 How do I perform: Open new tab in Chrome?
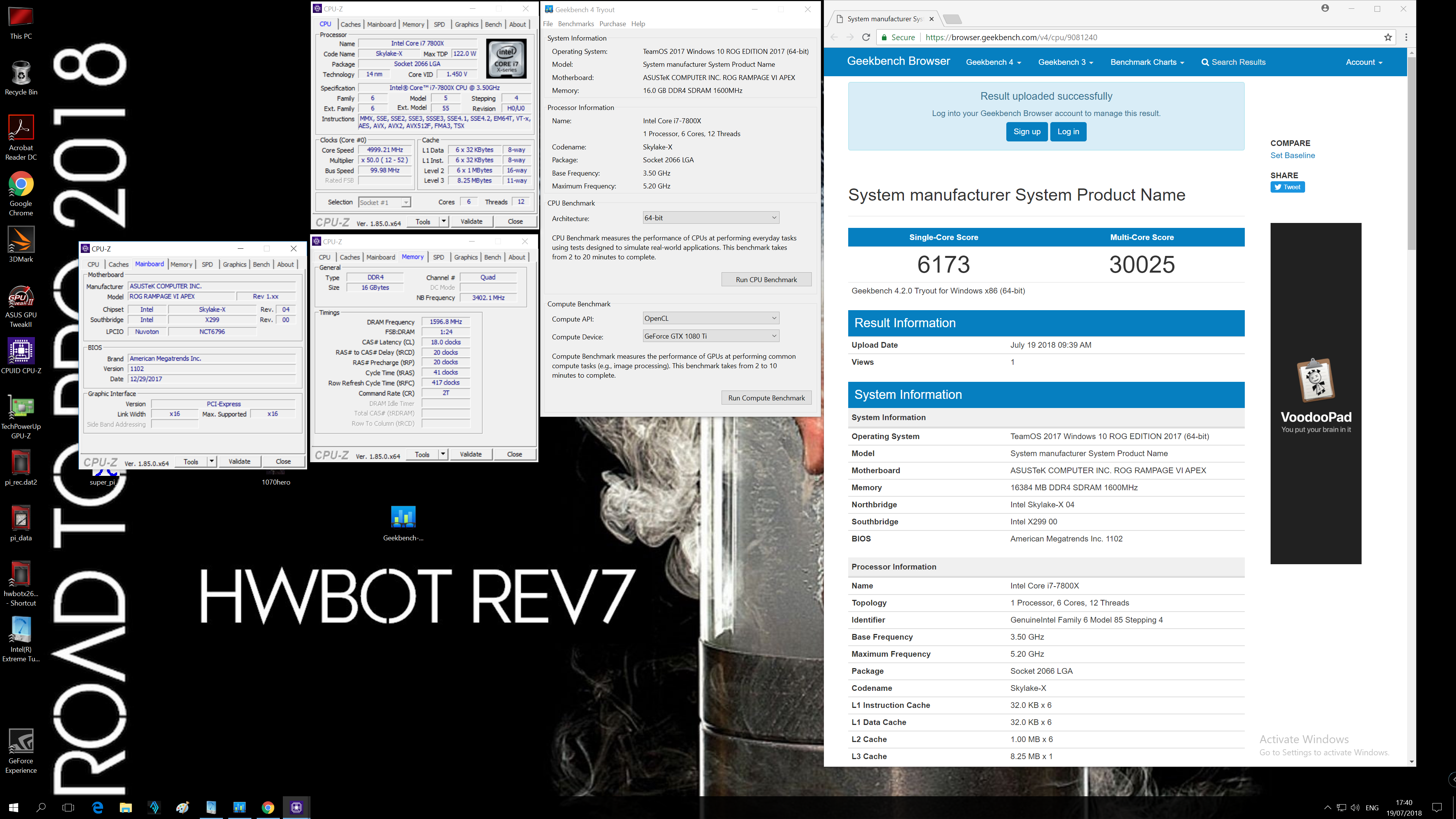point(953,19)
